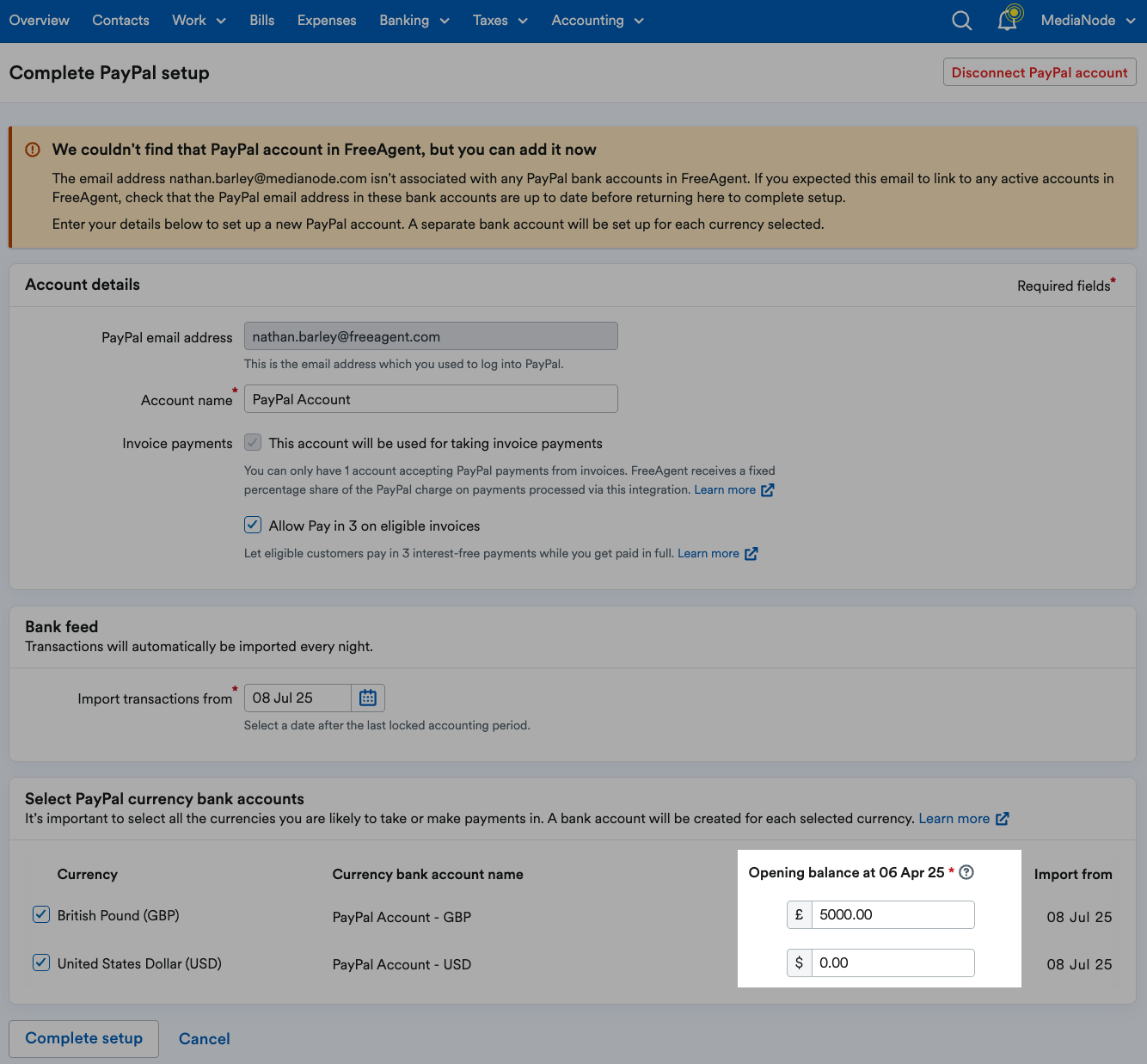The width and height of the screenshot is (1147, 1064).
Task: Click the 'Complete PayPal setup' page heading
Action: 109,73
